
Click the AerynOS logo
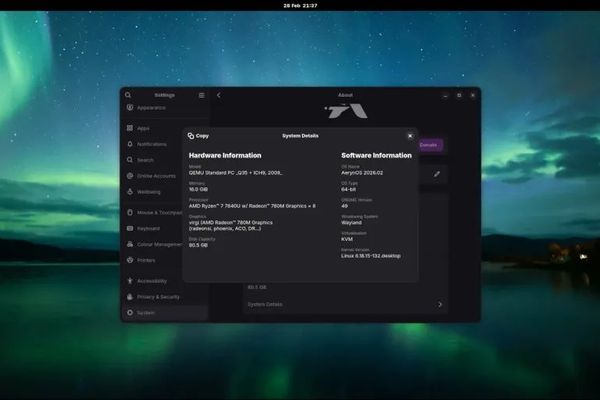pyautogui.click(x=346, y=111)
